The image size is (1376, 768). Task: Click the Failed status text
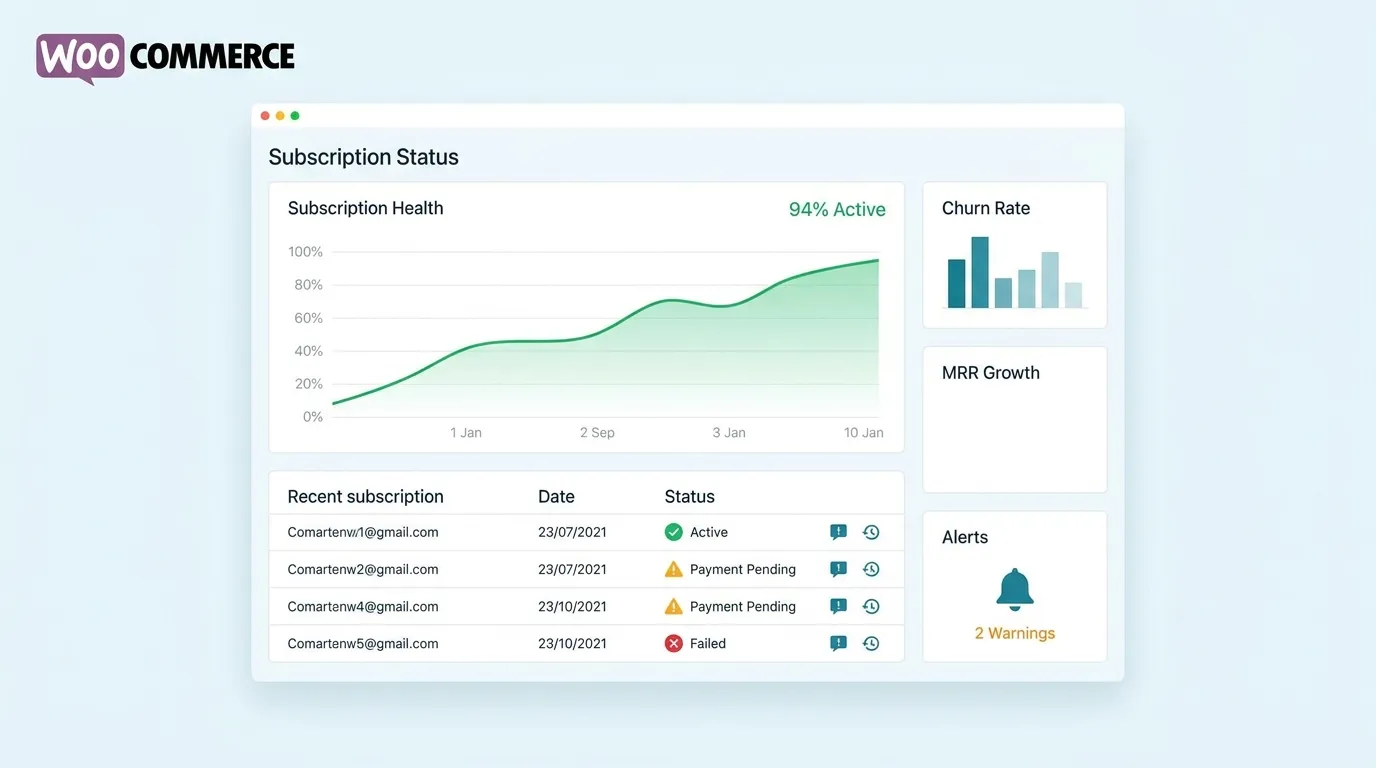click(708, 643)
